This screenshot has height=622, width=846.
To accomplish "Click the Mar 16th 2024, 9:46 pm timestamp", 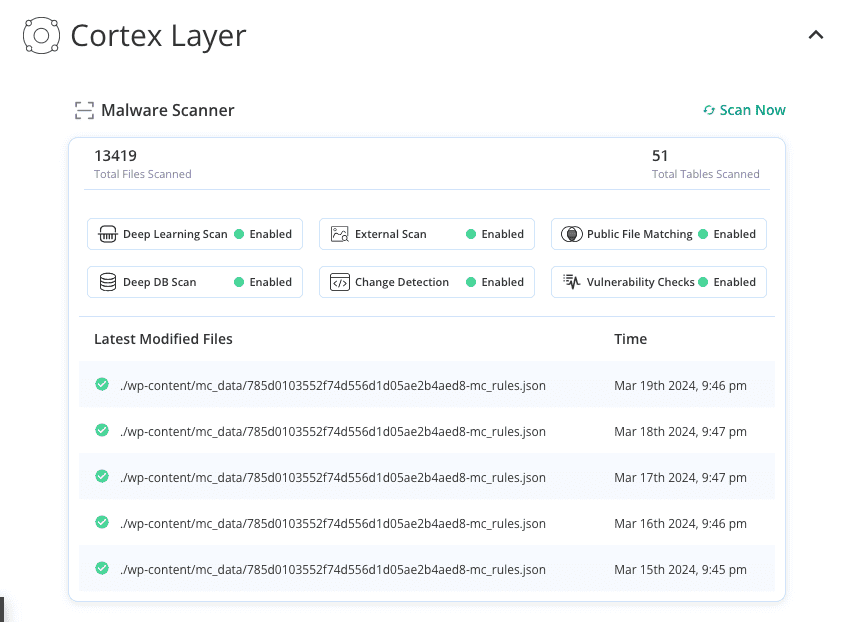I will pos(680,523).
